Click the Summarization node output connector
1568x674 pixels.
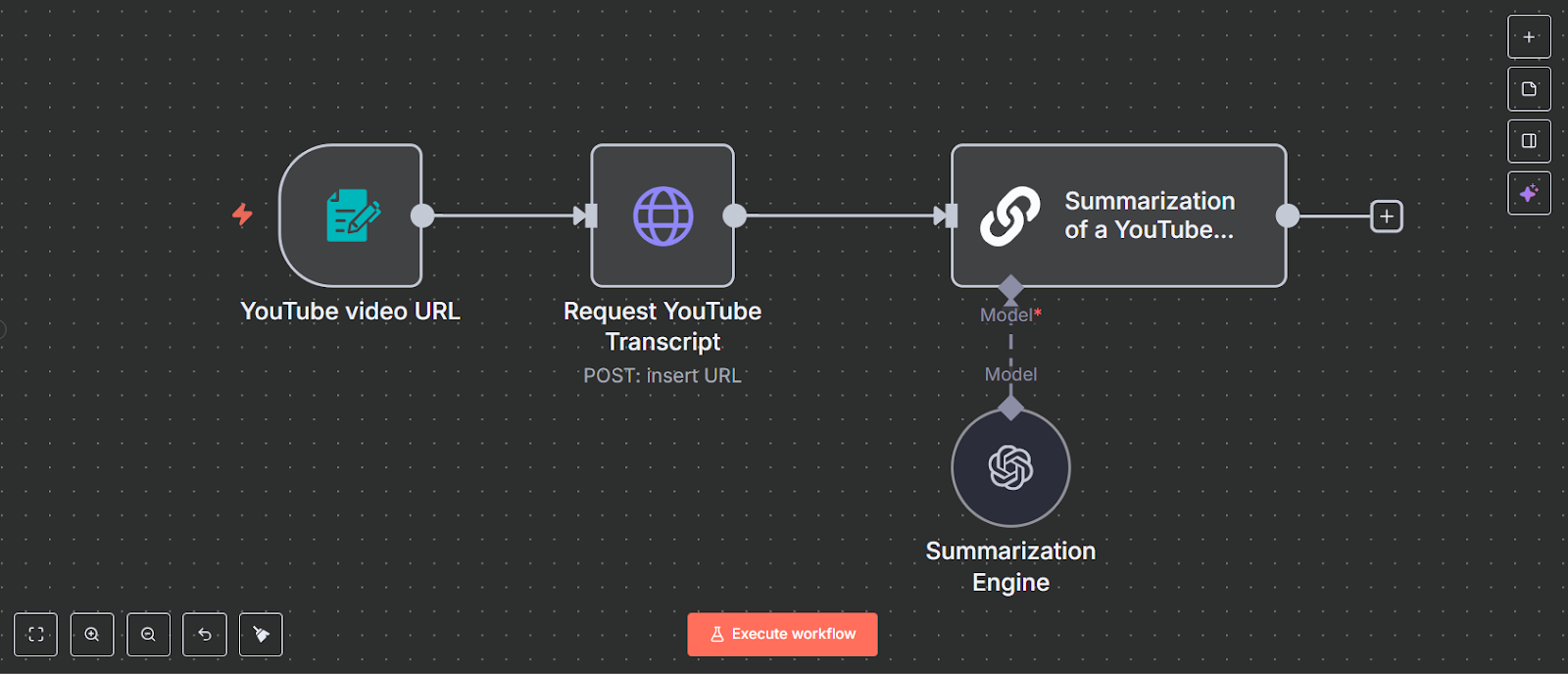[1288, 216]
